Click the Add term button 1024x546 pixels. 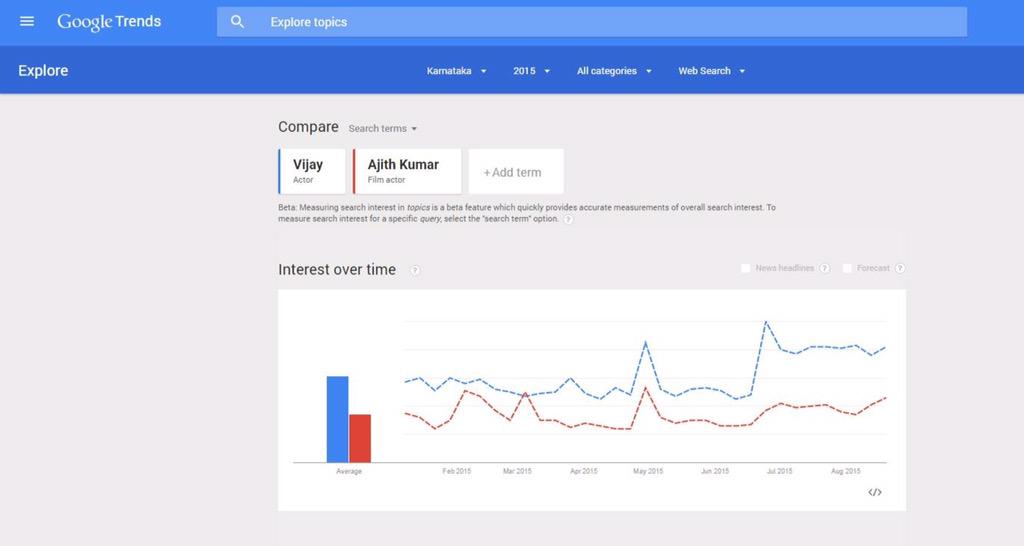[x=515, y=172]
